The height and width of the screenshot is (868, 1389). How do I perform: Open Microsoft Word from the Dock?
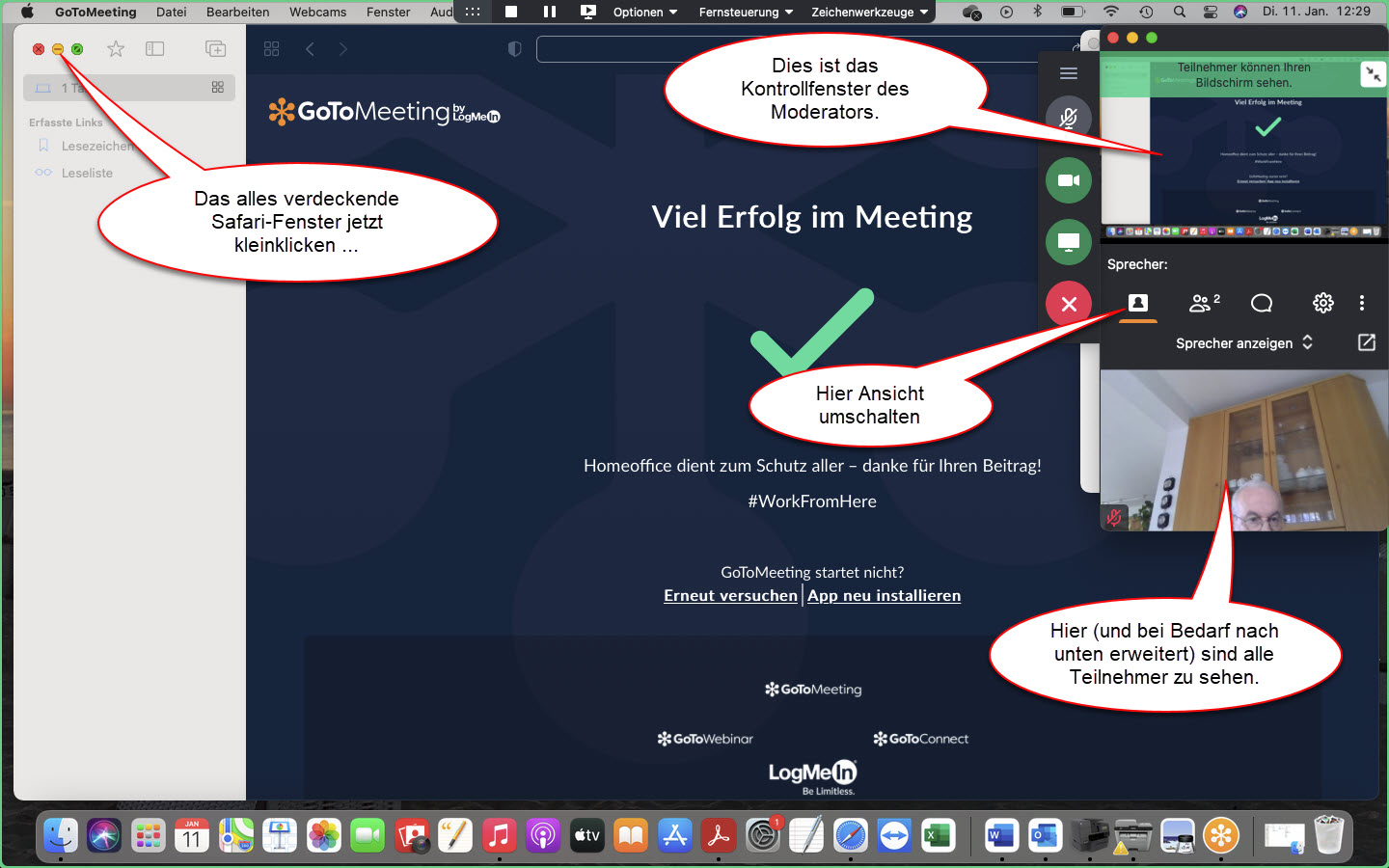(x=1001, y=835)
